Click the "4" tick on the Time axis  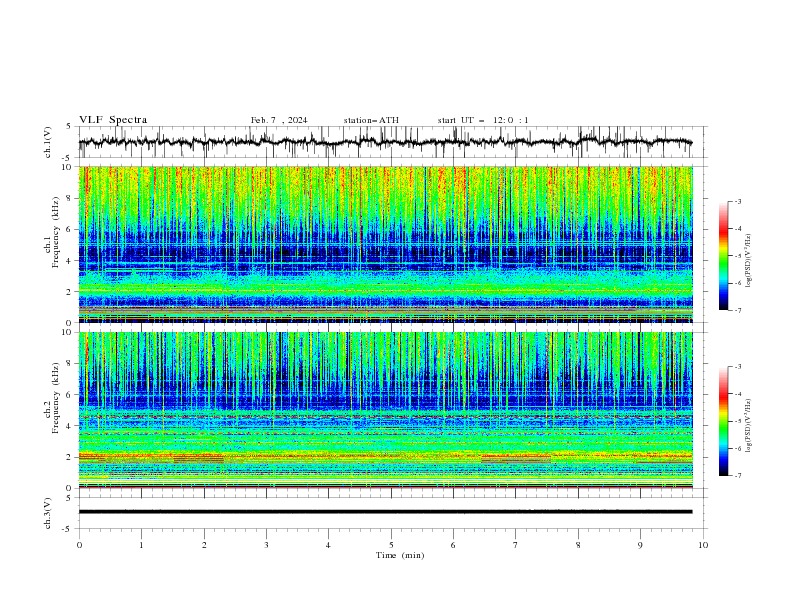(328, 545)
